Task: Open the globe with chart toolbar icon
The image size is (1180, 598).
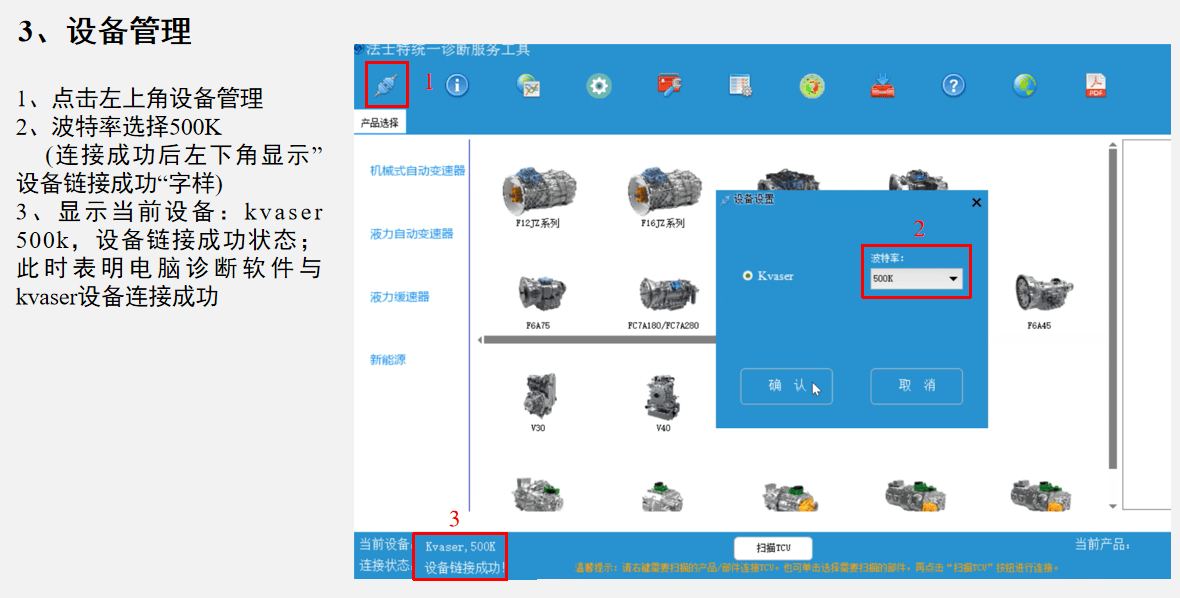Action: (528, 86)
